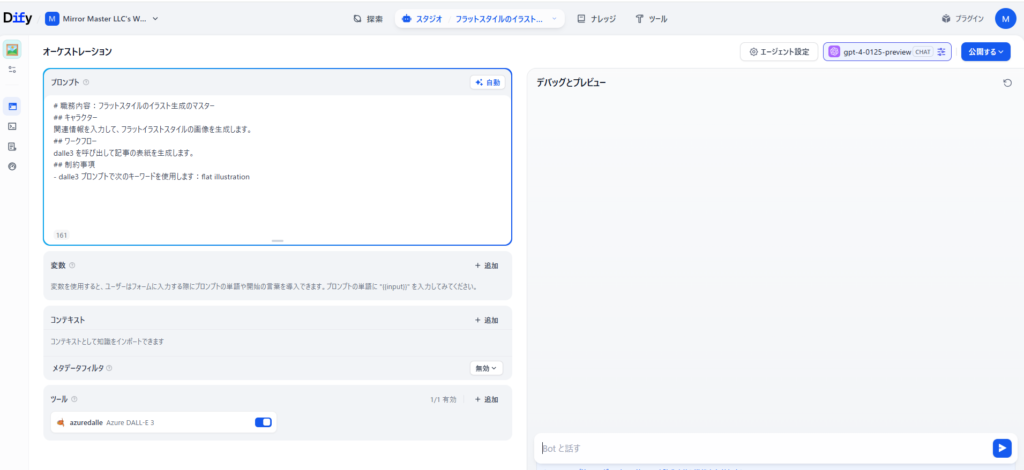
Task: Open the メタデータフィルタ 無効 dropdown
Action: coord(486,368)
